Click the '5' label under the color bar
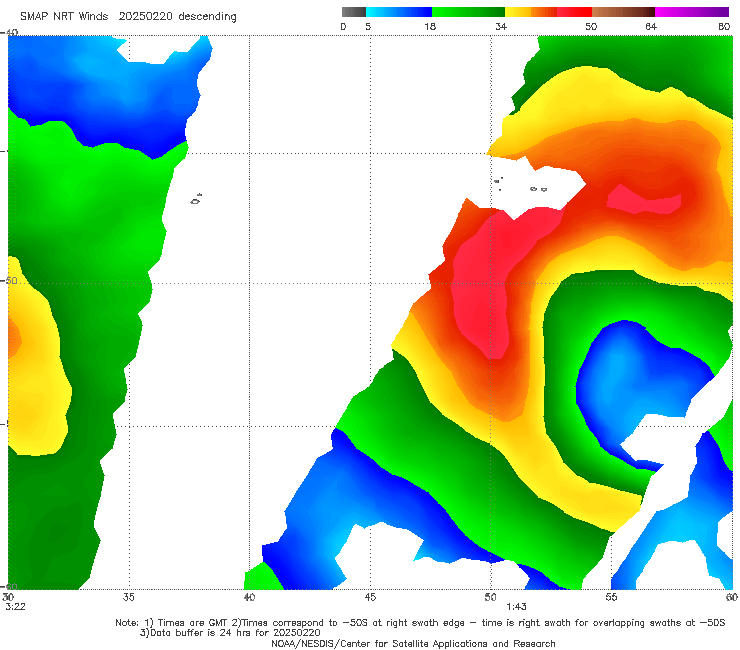740x650 pixels. (368, 27)
